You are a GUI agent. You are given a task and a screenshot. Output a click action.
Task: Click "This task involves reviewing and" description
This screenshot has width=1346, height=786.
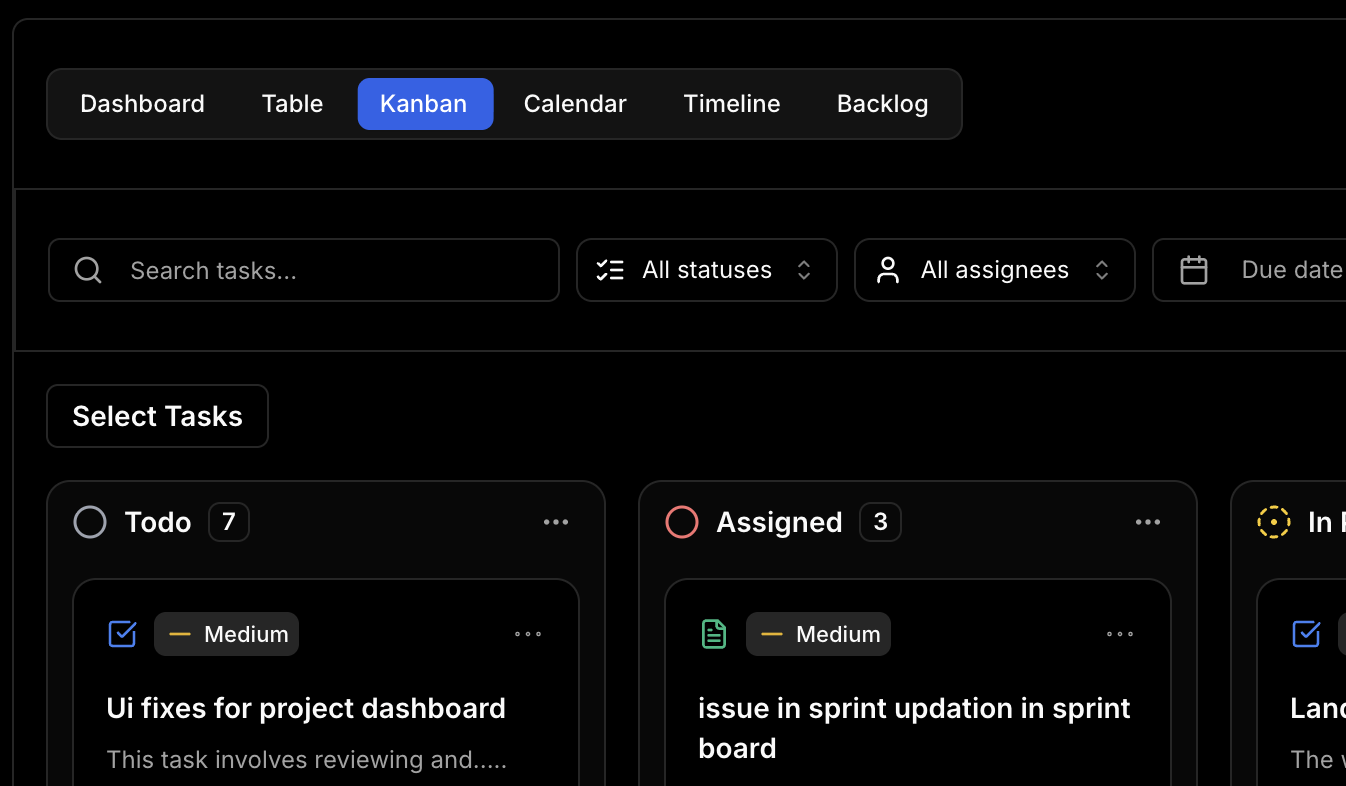(306, 760)
